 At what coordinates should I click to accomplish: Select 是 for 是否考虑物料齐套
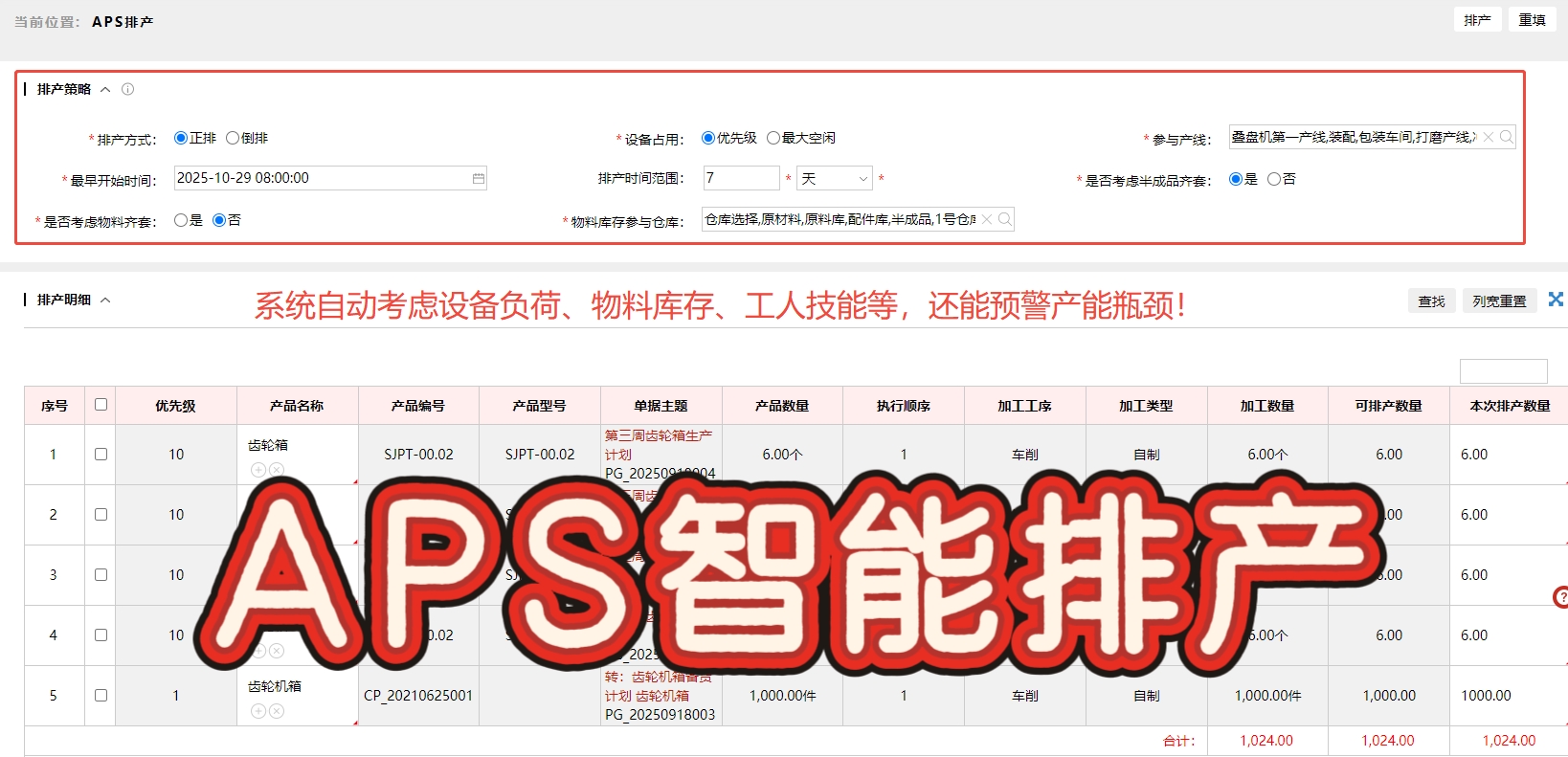tap(180, 220)
